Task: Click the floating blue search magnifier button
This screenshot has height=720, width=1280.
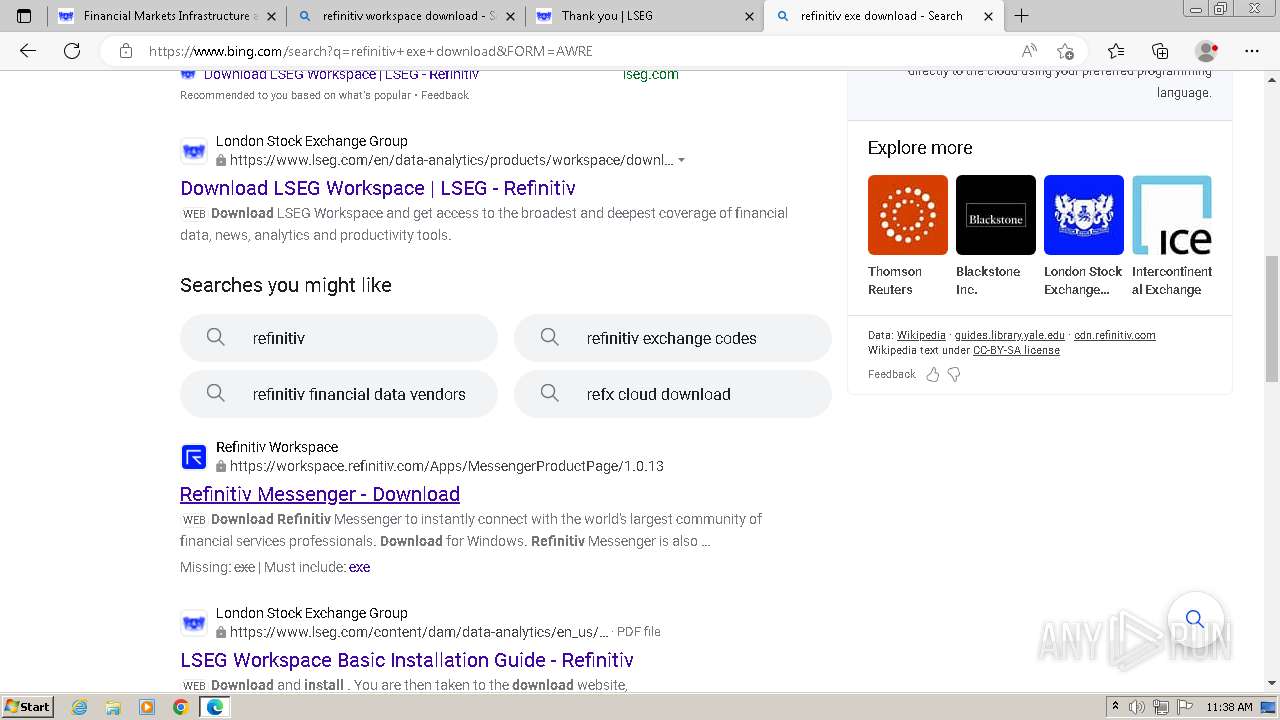Action: 1195,619
